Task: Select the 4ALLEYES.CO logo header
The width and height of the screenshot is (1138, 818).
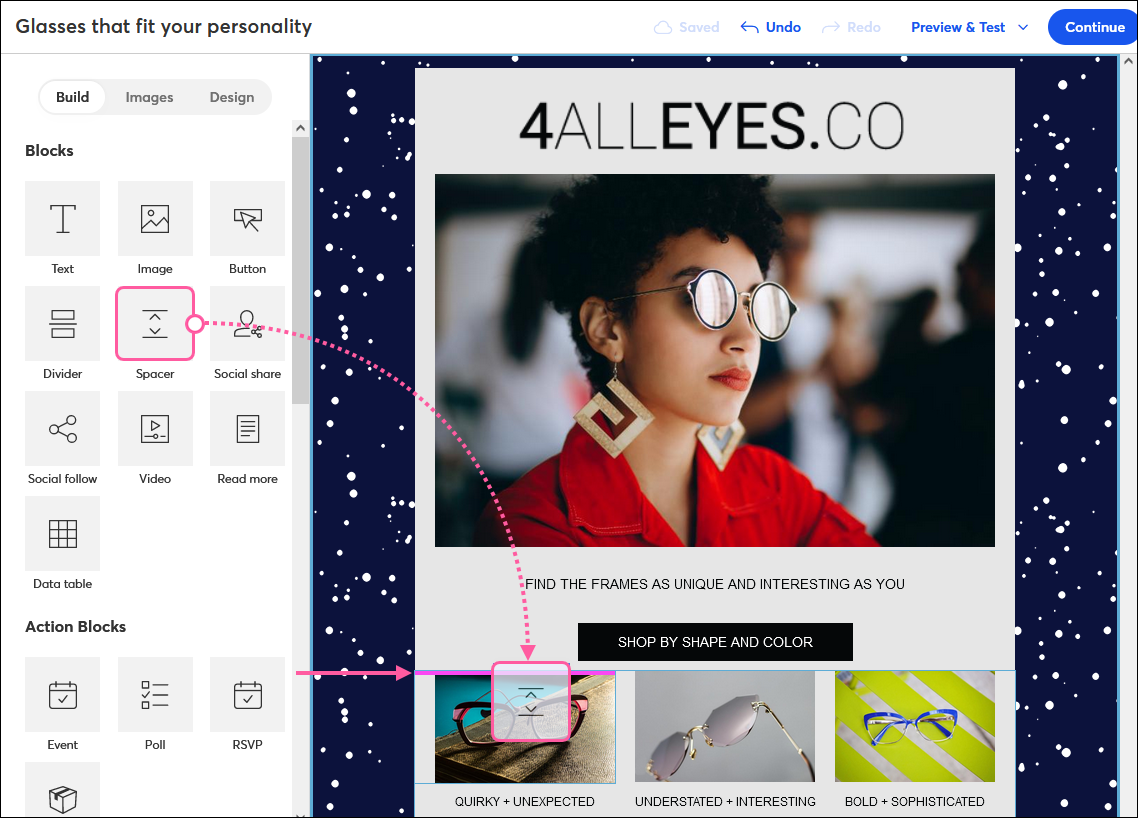Action: click(x=711, y=126)
